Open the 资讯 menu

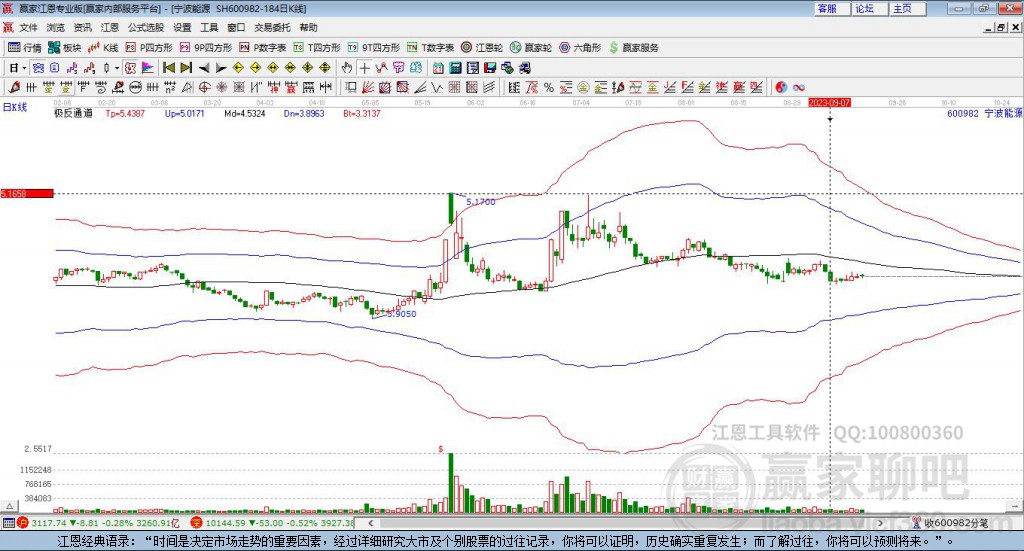pyautogui.click(x=82, y=27)
